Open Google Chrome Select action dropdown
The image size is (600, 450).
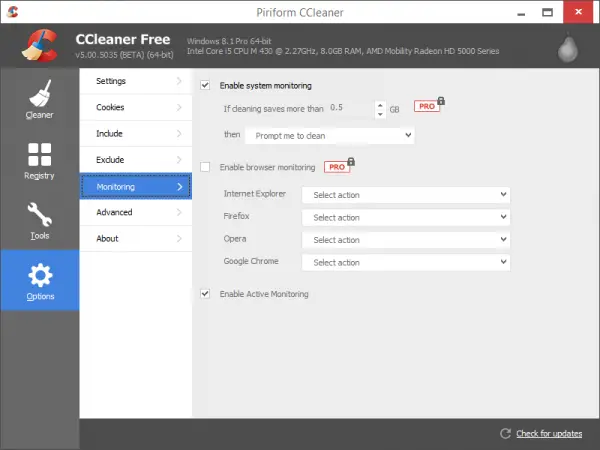pyautogui.click(x=406, y=262)
